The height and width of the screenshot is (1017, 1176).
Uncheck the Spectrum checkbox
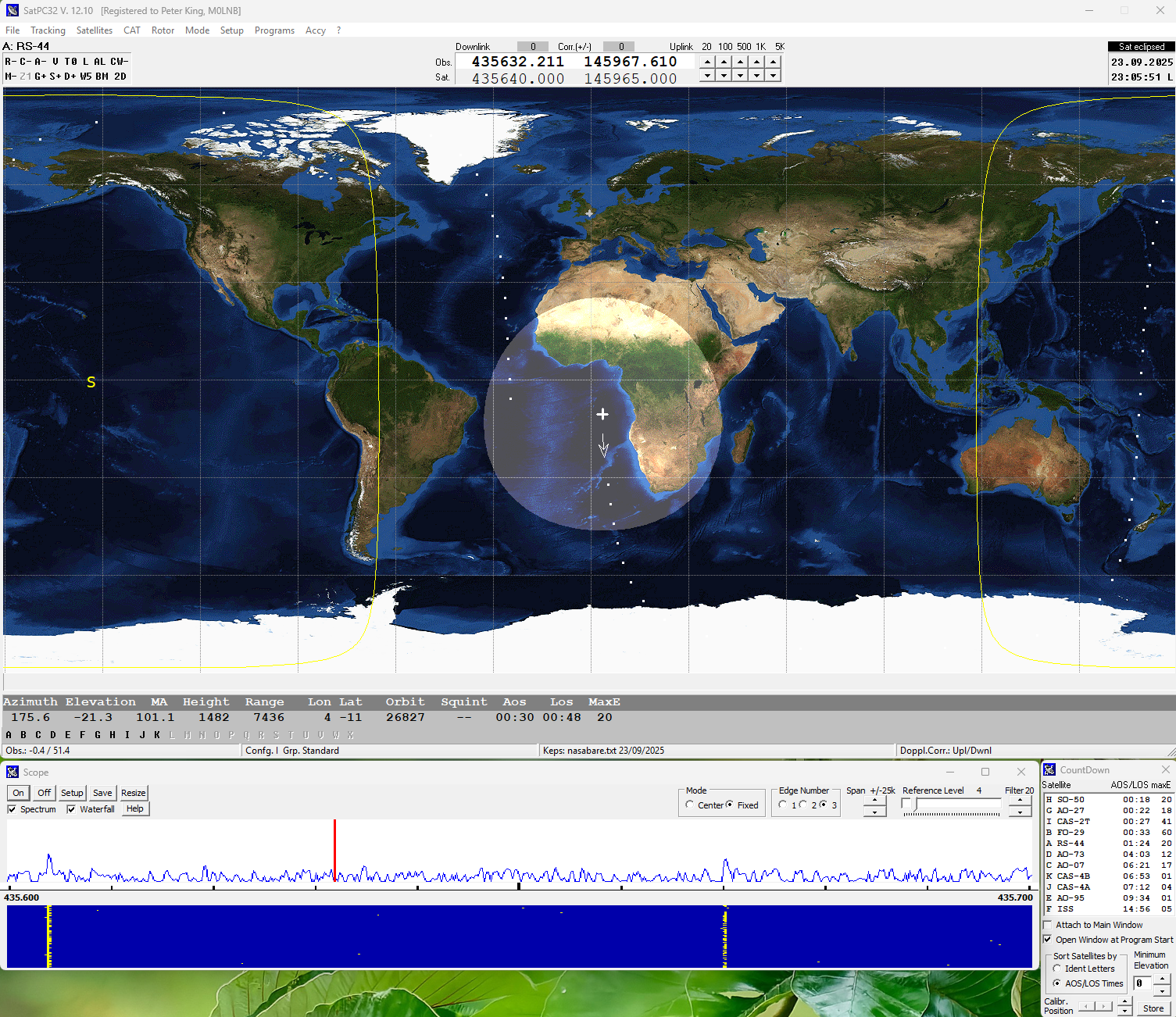tap(12, 809)
